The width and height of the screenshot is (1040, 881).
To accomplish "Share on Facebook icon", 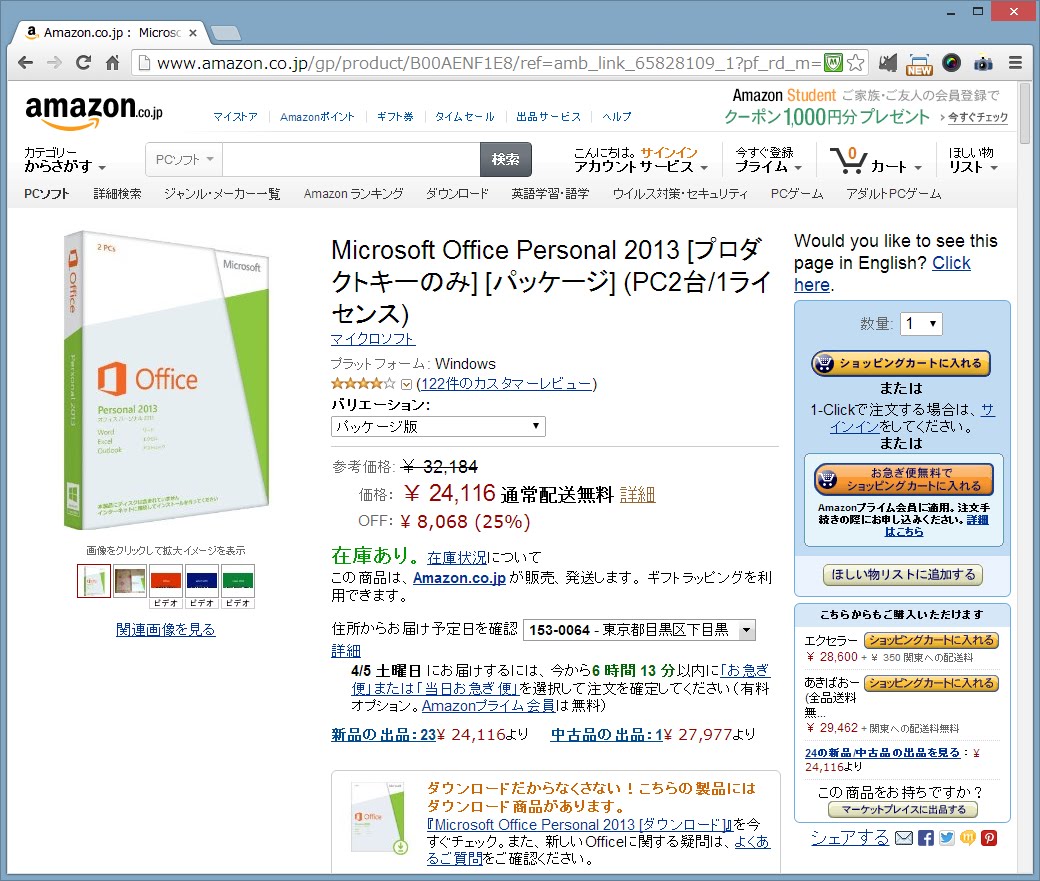I will pos(926,838).
